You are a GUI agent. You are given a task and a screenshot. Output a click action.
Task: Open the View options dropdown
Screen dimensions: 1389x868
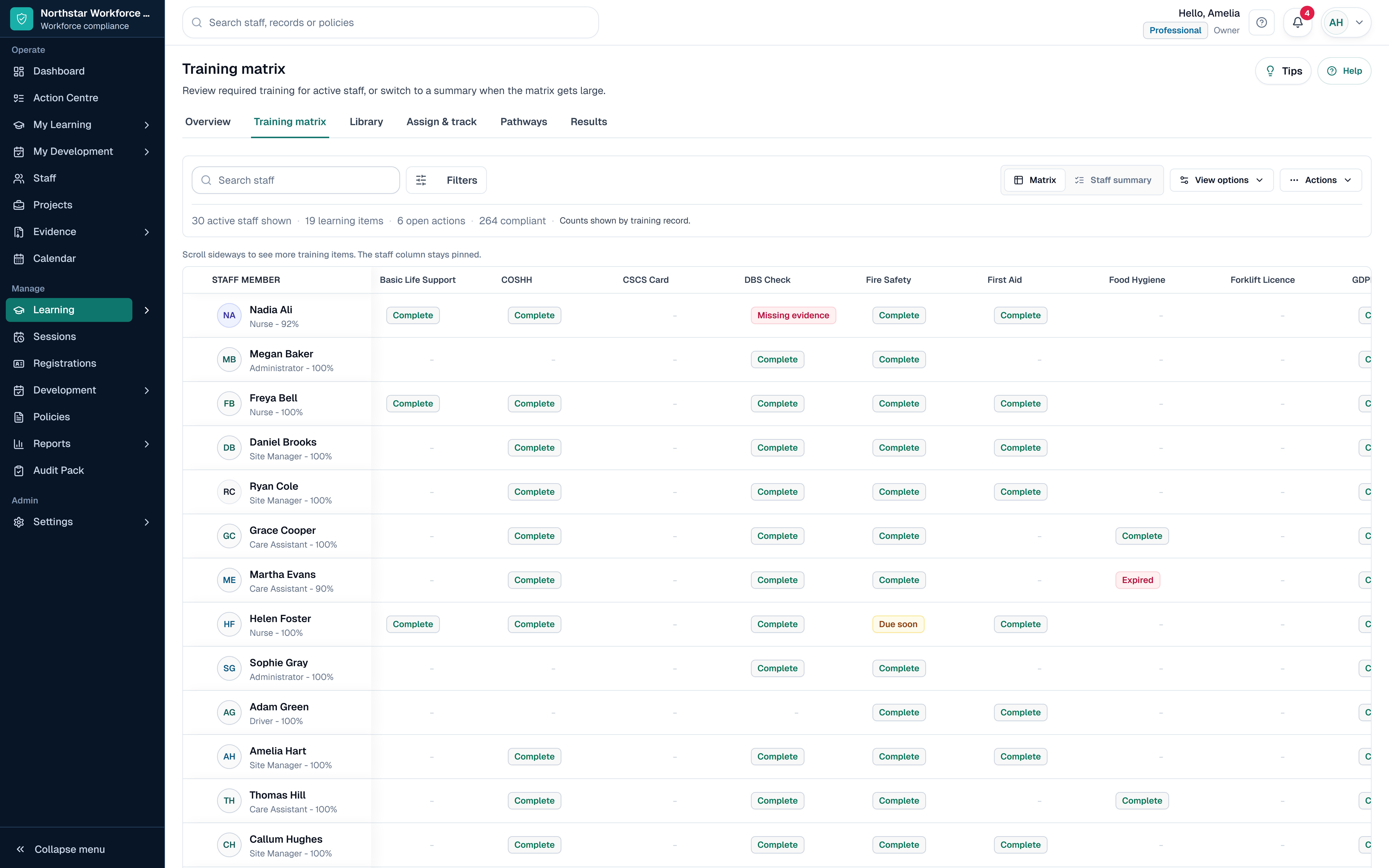[1221, 180]
